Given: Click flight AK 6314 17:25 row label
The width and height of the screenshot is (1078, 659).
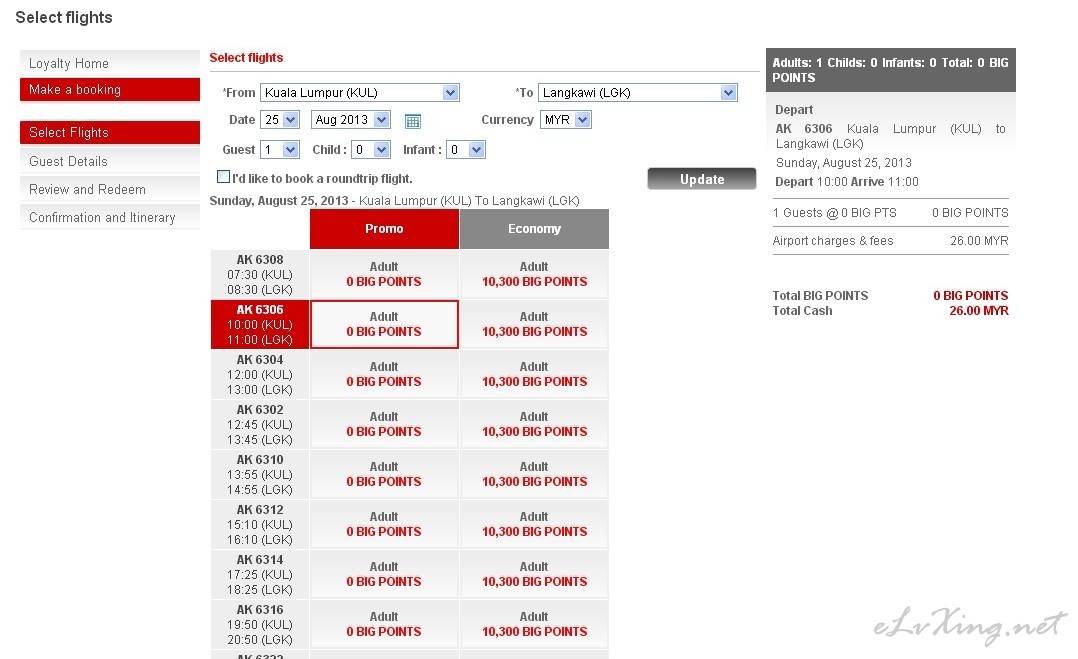Looking at the screenshot, I should (260, 574).
